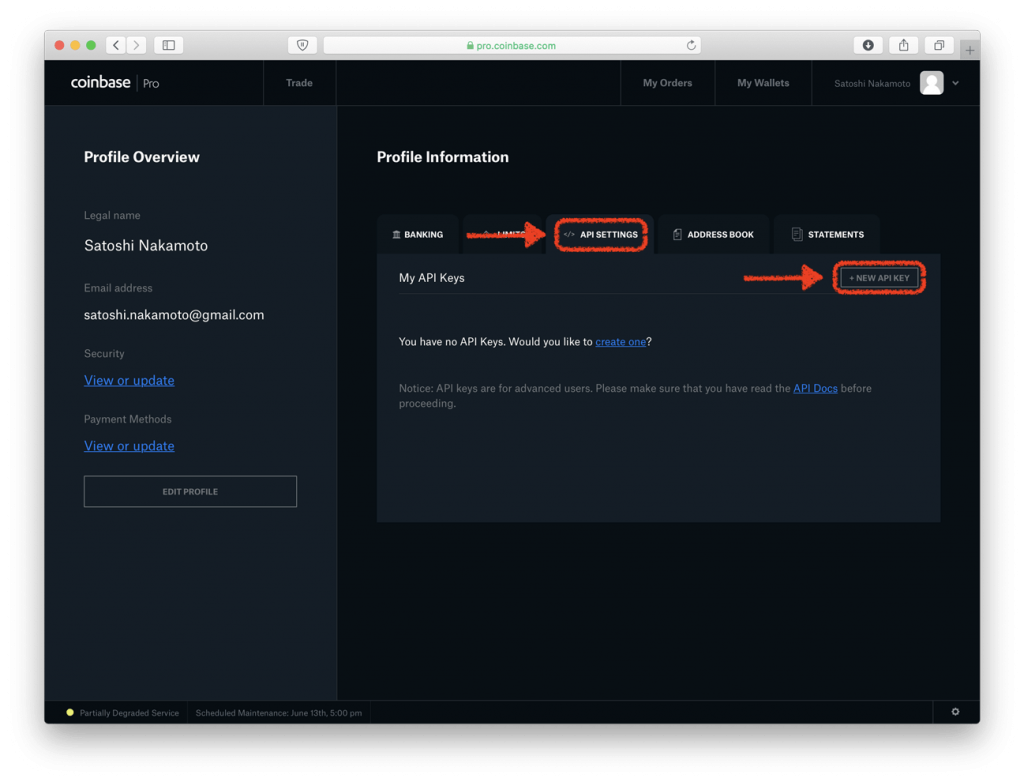Image resolution: width=1024 pixels, height=782 pixels.
Task: Click the 'My API Keys' heading
Action: pyautogui.click(x=432, y=278)
